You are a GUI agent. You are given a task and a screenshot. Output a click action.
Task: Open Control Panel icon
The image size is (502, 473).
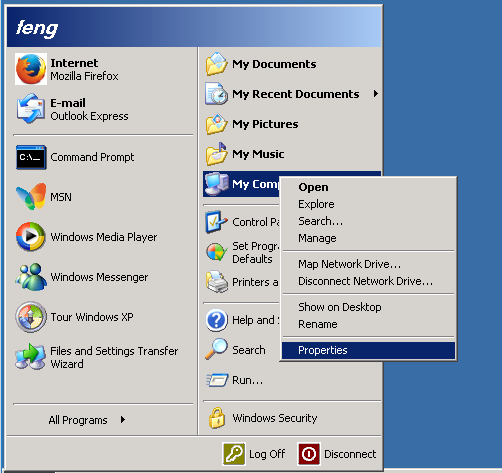click(x=217, y=222)
